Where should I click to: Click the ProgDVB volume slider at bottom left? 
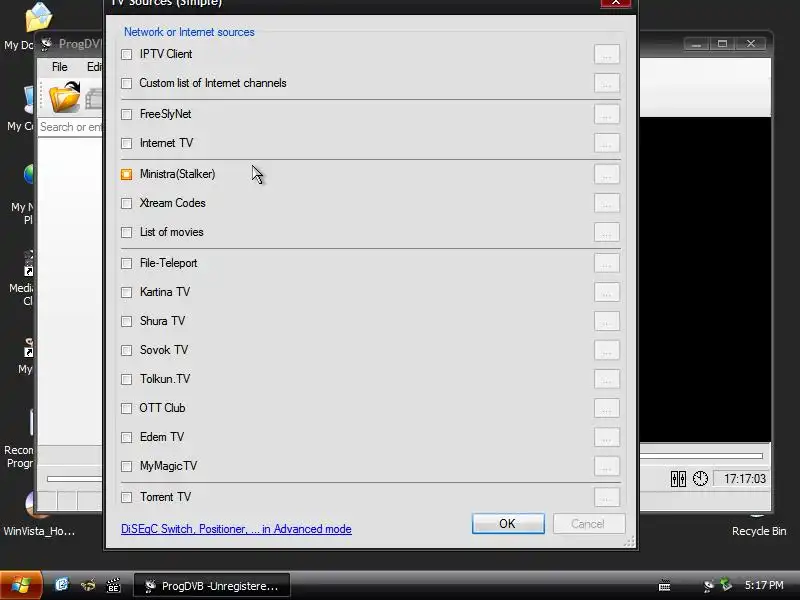click(x=74, y=479)
